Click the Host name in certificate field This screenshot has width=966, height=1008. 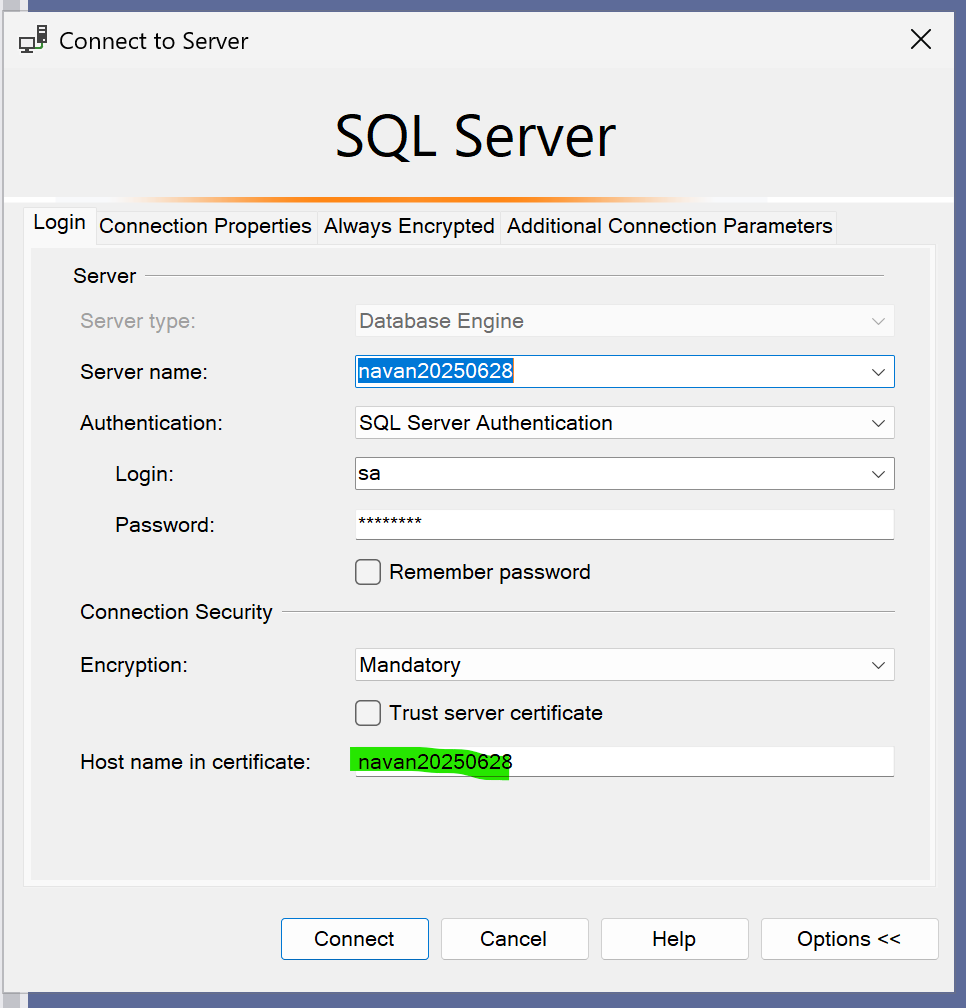[x=624, y=762]
